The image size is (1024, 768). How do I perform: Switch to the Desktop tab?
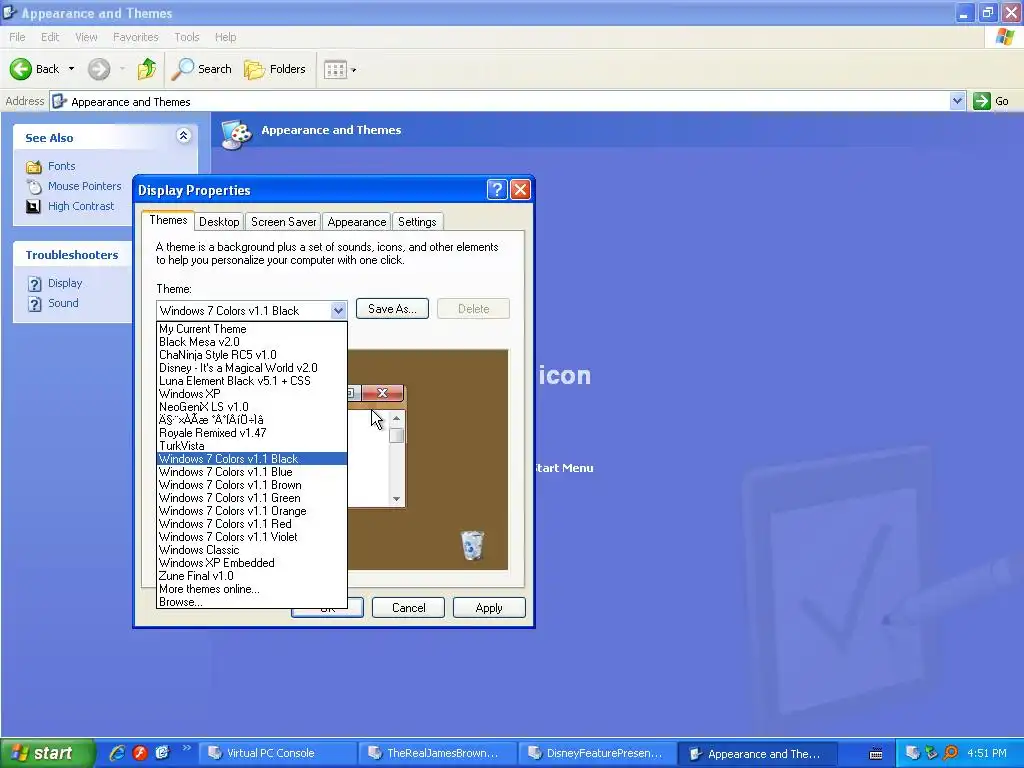click(219, 222)
